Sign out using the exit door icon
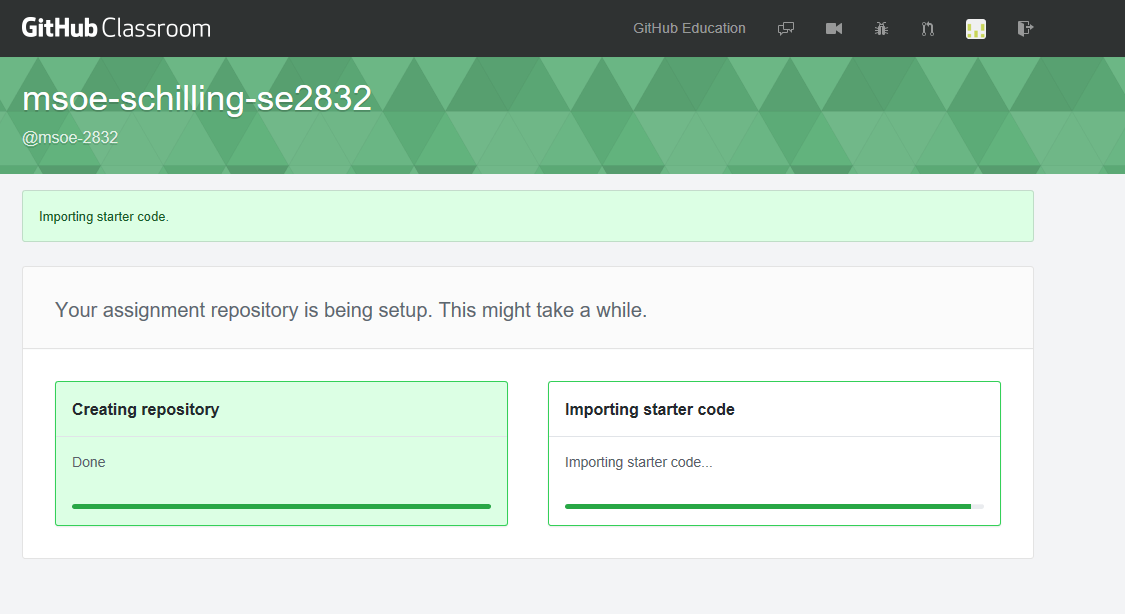Image resolution: width=1125 pixels, height=614 pixels. (x=1025, y=28)
